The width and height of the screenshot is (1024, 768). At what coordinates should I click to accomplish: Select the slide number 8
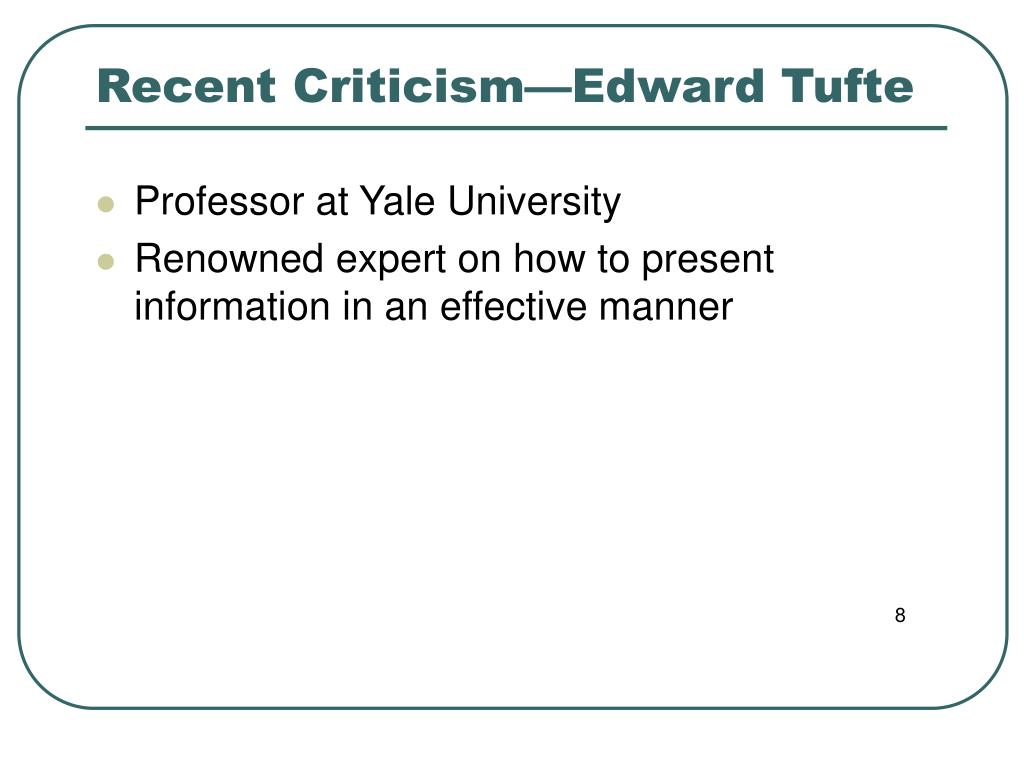900,615
